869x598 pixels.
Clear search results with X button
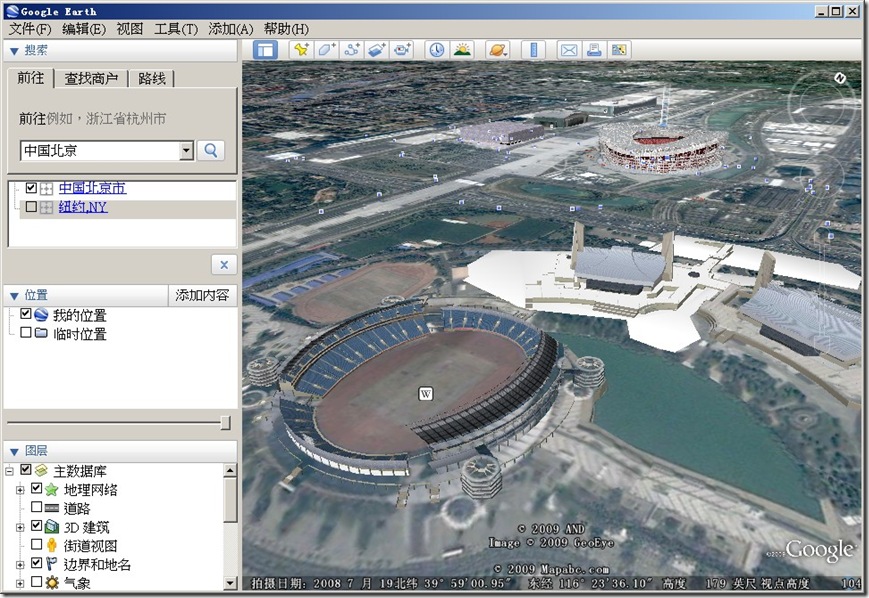click(224, 264)
